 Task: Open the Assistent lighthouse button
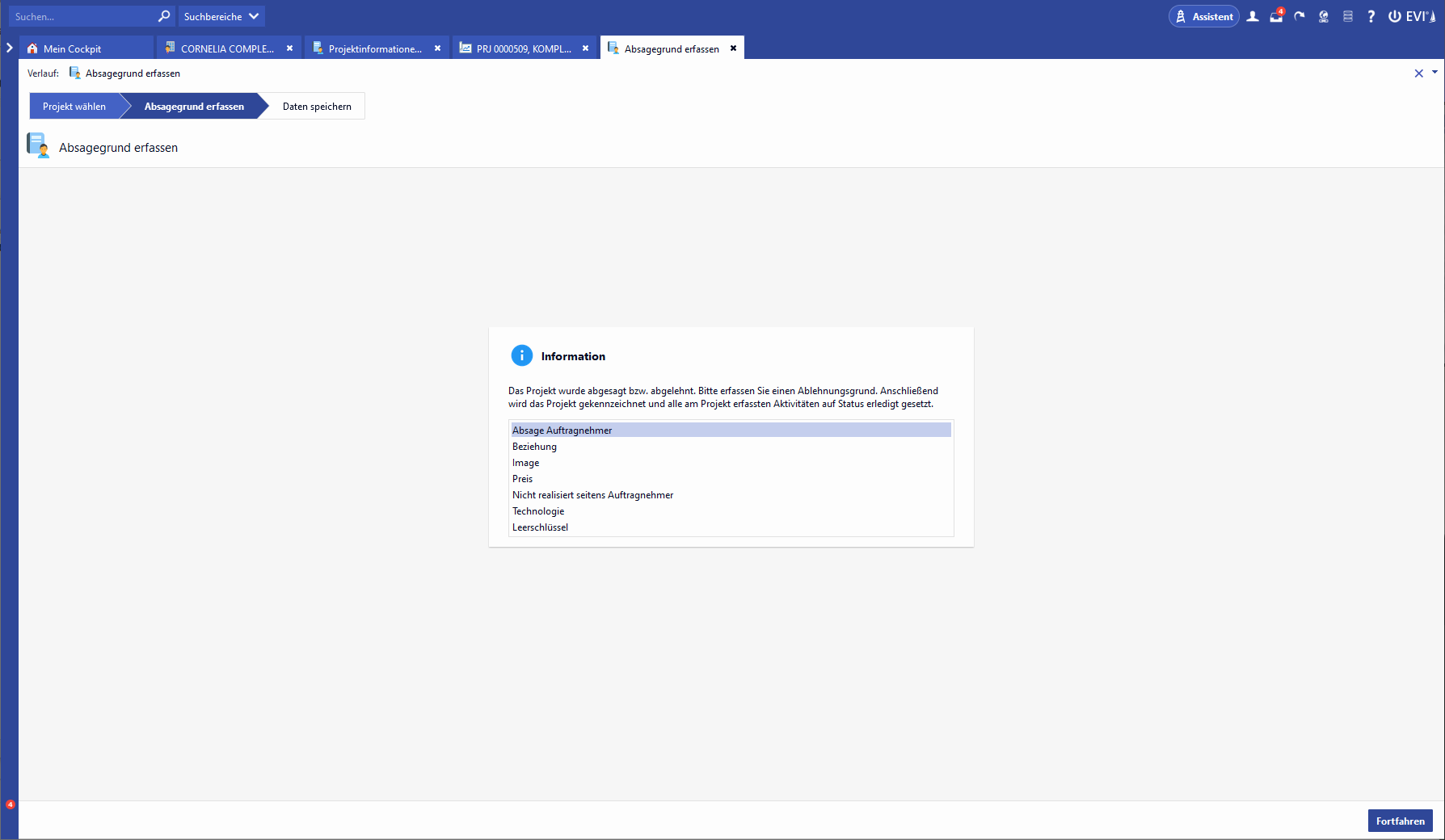point(1203,16)
